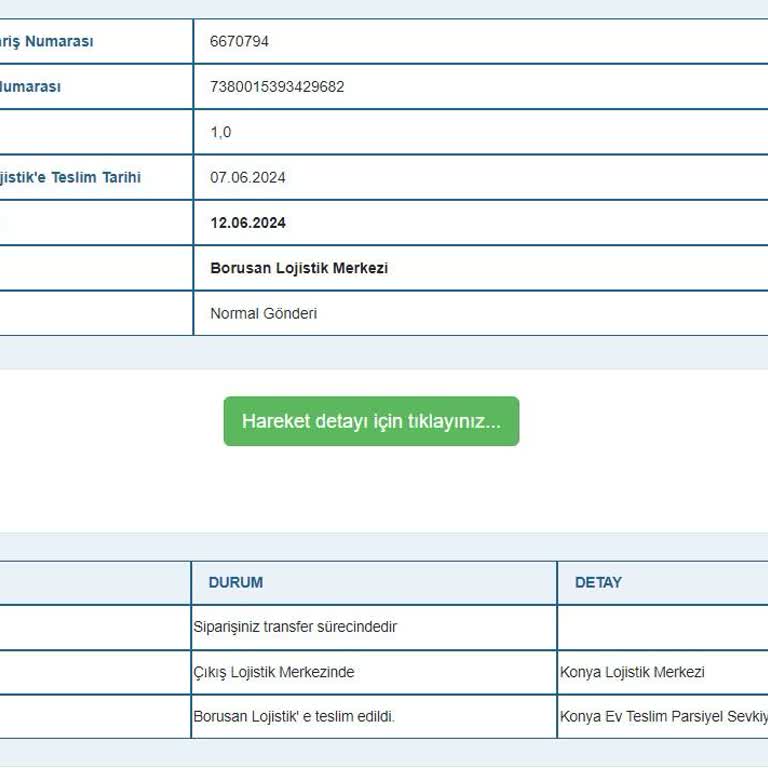This screenshot has height=768, width=768.
Task: Click the value 1,0
Action: tap(220, 132)
